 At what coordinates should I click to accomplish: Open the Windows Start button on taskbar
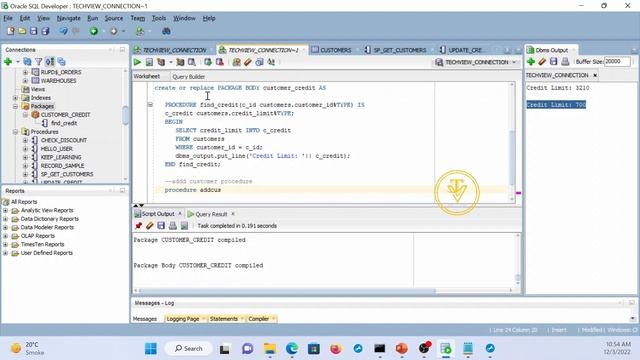pyautogui.click(x=151, y=349)
